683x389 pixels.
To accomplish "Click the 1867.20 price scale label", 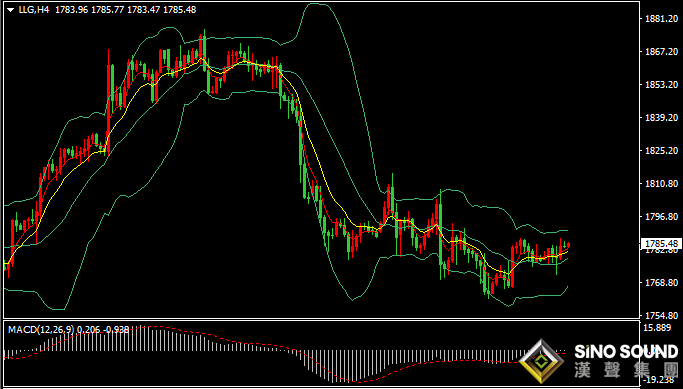I will point(663,51).
